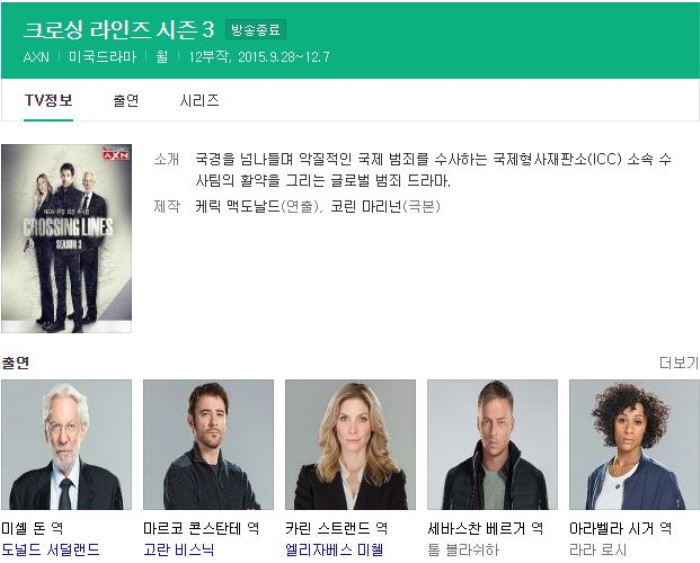Click the AXN channel label
This screenshot has width=700, height=563.
[36, 57]
